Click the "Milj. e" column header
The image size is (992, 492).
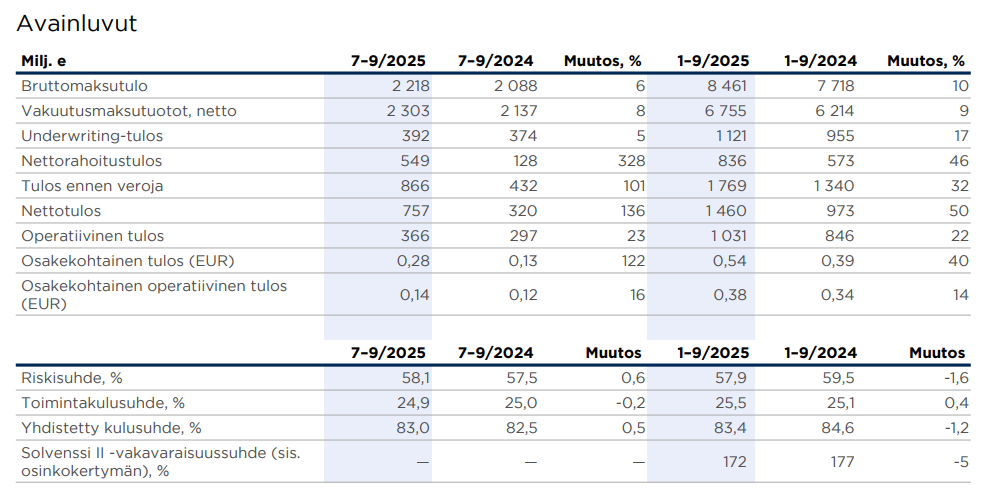click(44, 61)
